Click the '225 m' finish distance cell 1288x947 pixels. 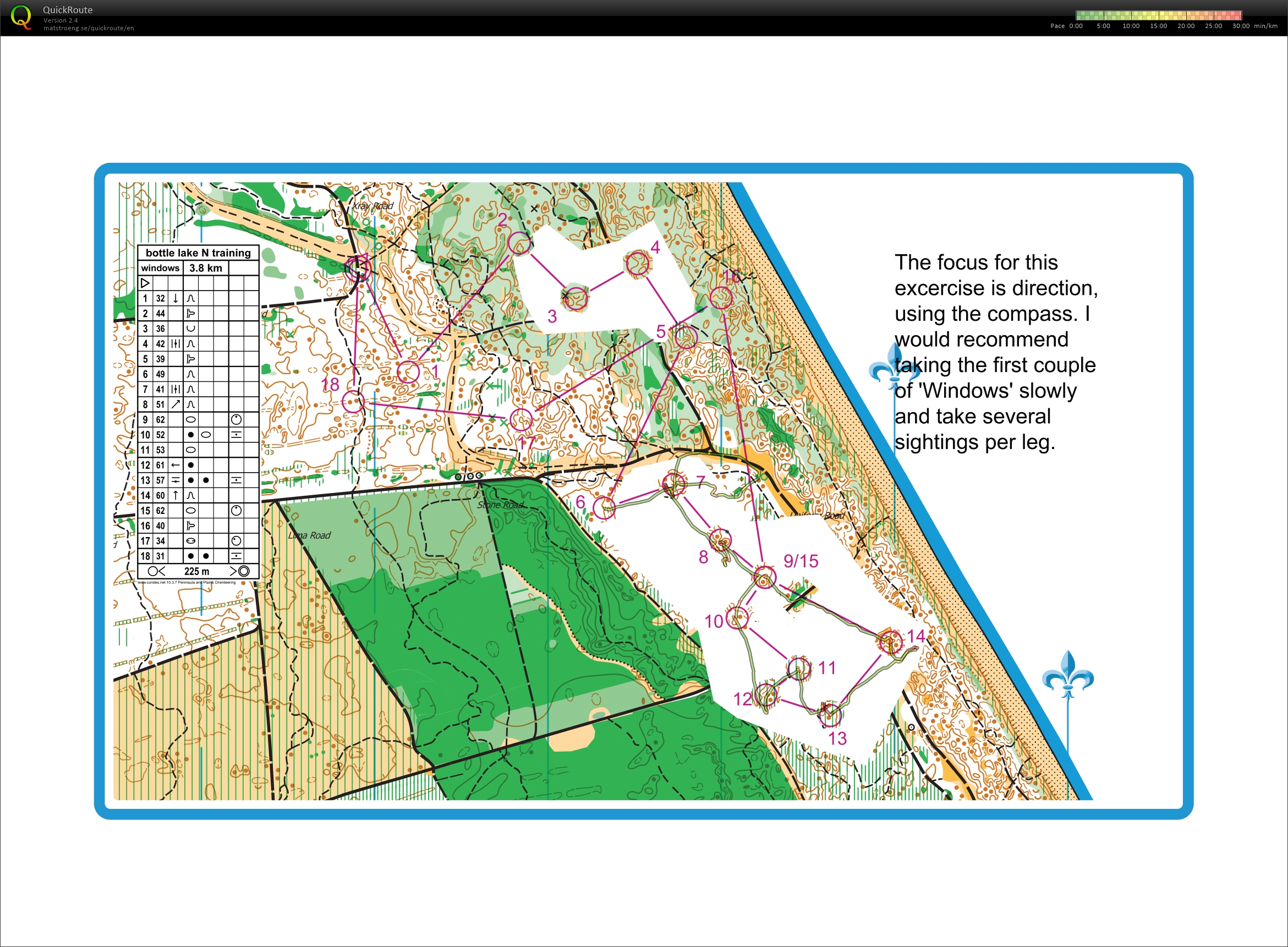point(196,572)
